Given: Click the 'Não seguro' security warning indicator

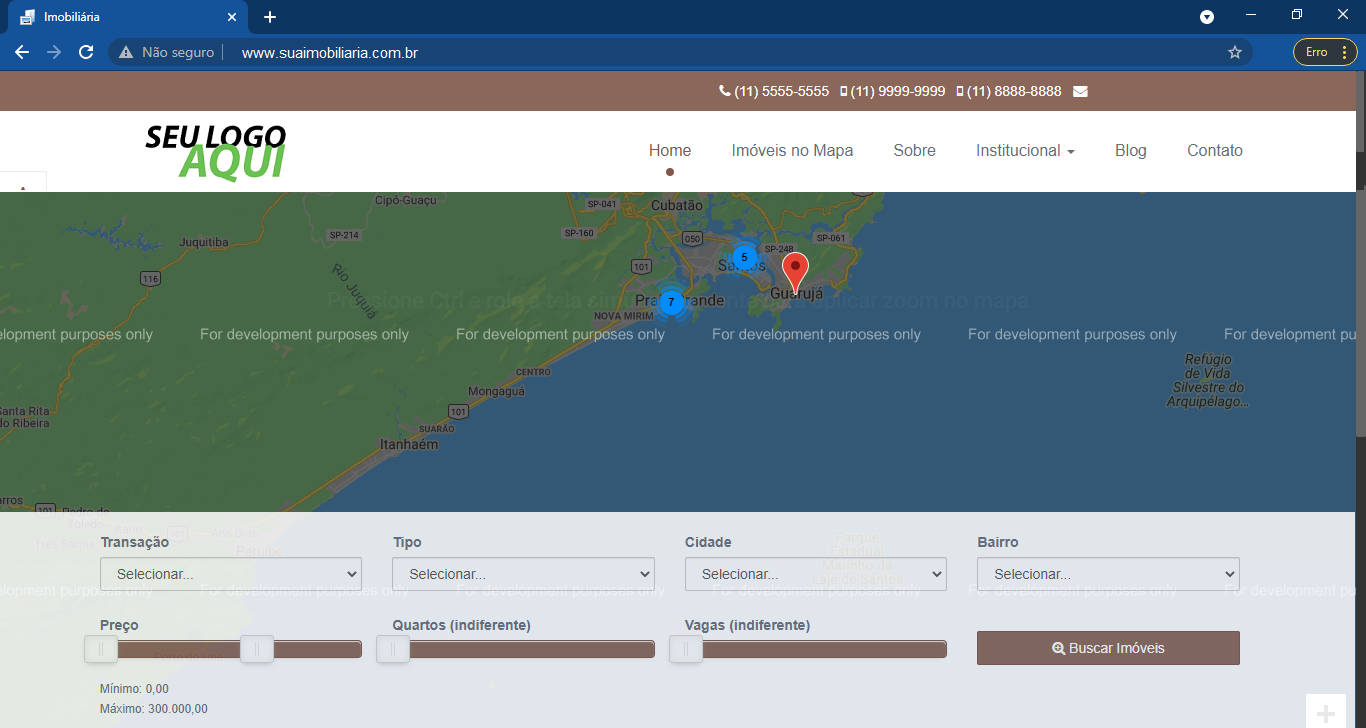Looking at the screenshot, I should tap(167, 52).
